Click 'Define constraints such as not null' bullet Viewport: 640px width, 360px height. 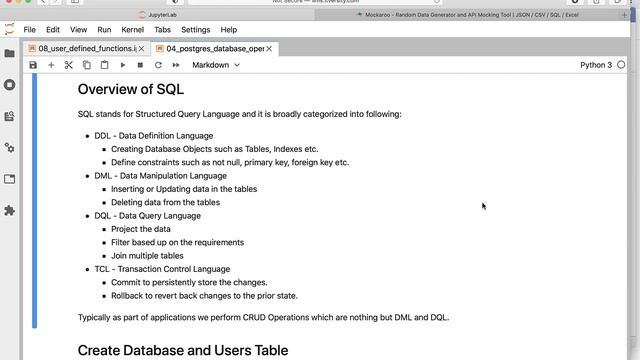pyautogui.click(x=230, y=162)
